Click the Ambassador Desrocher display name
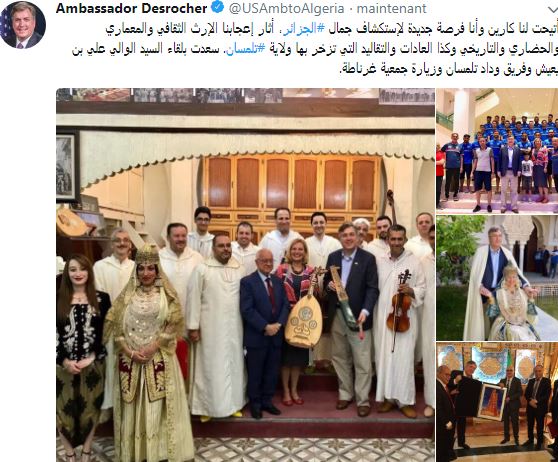Image resolution: width=558 pixels, height=462 pixels. (x=131, y=8)
